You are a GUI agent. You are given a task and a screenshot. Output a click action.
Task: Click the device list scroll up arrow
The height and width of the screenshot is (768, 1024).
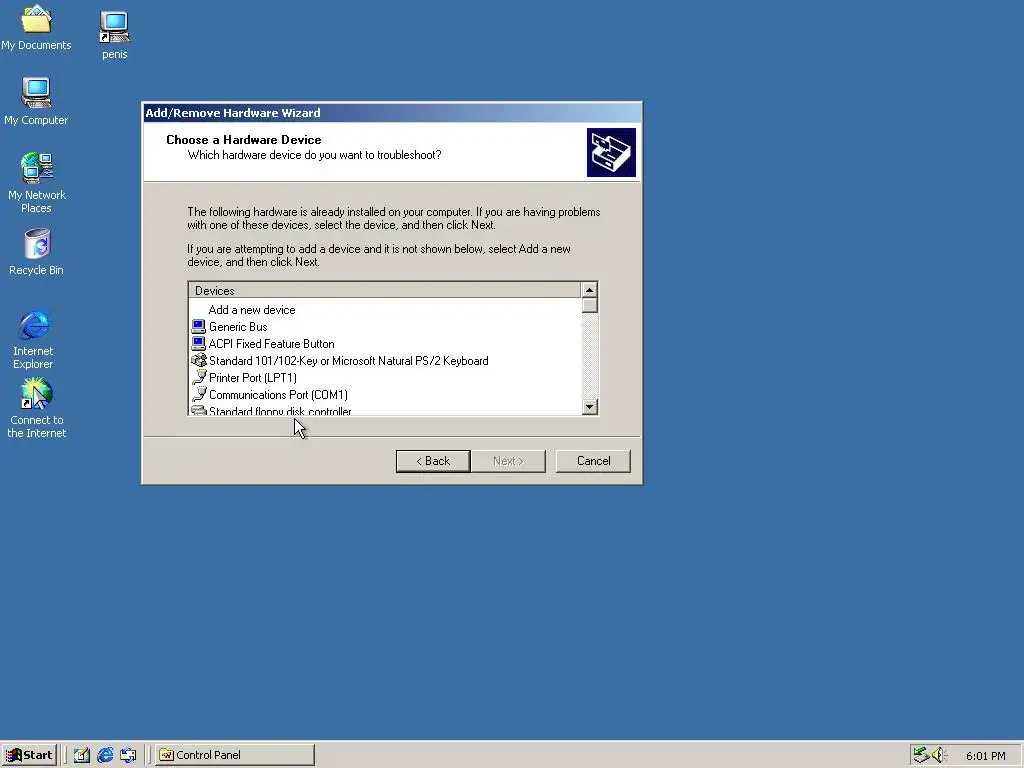click(x=589, y=290)
